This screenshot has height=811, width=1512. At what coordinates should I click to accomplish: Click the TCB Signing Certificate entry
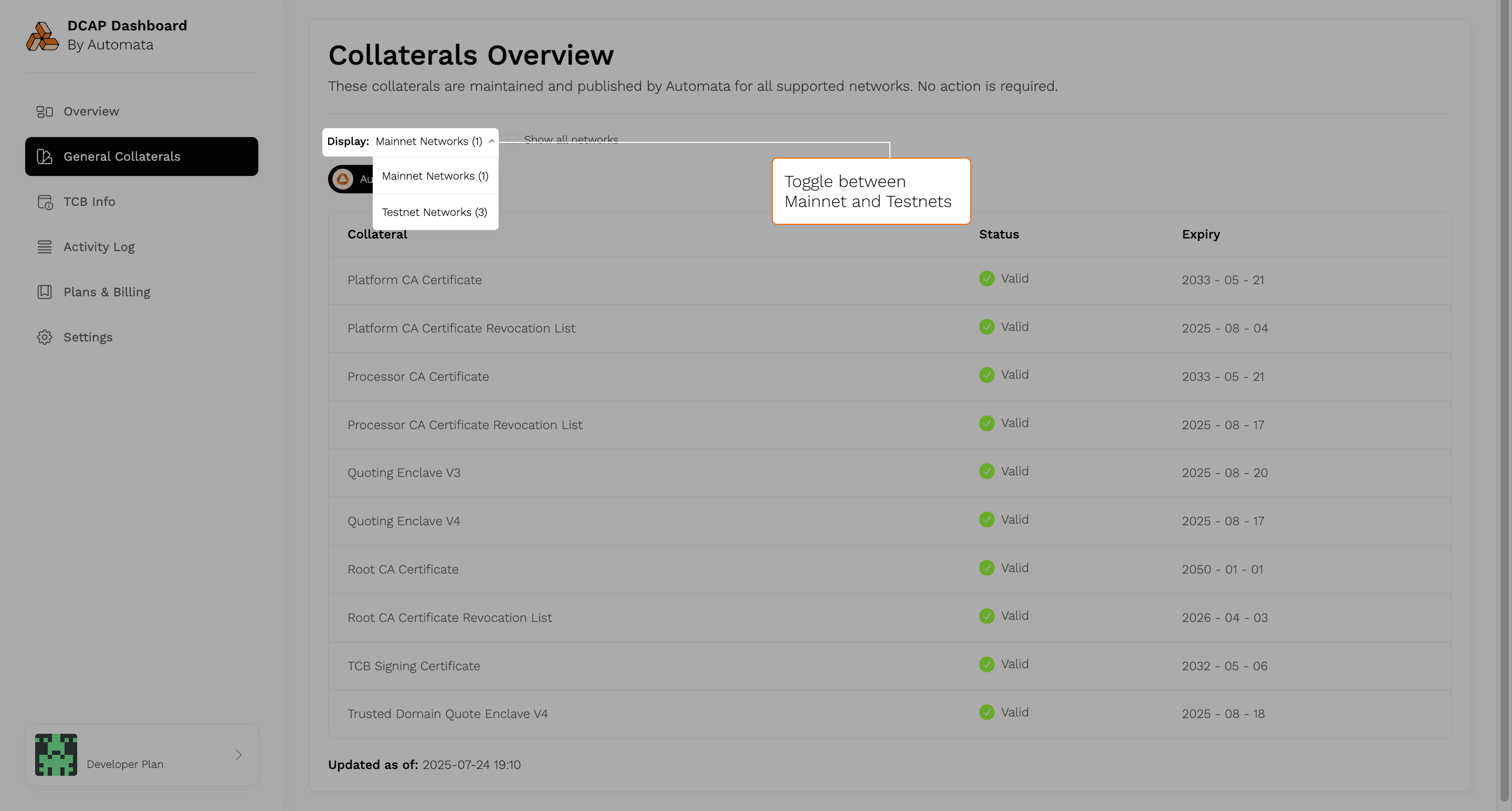click(x=414, y=666)
